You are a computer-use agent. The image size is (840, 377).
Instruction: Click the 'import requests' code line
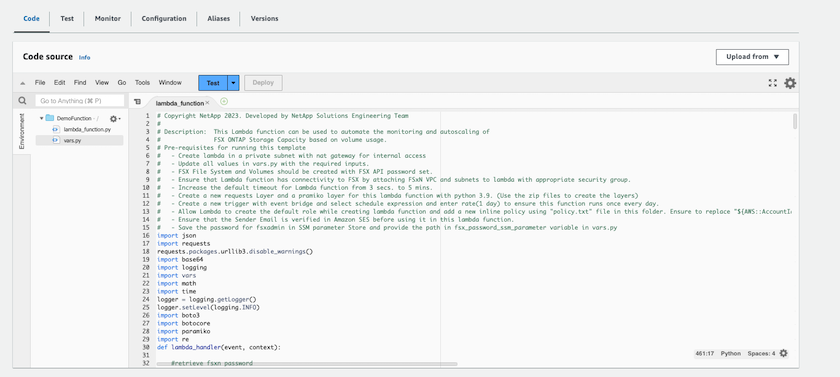click(x=183, y=244)
